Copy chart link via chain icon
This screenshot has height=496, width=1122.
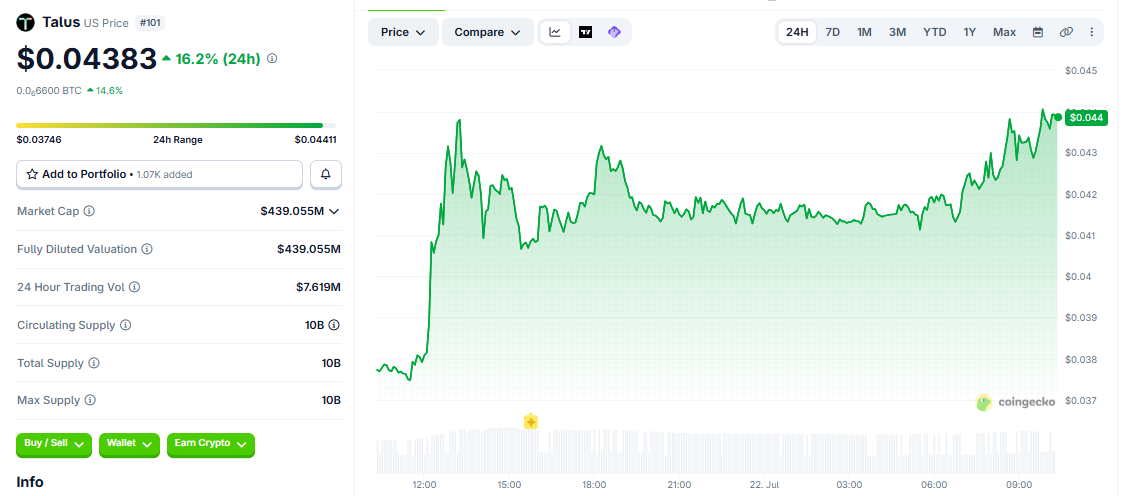tap(1066, 32)
